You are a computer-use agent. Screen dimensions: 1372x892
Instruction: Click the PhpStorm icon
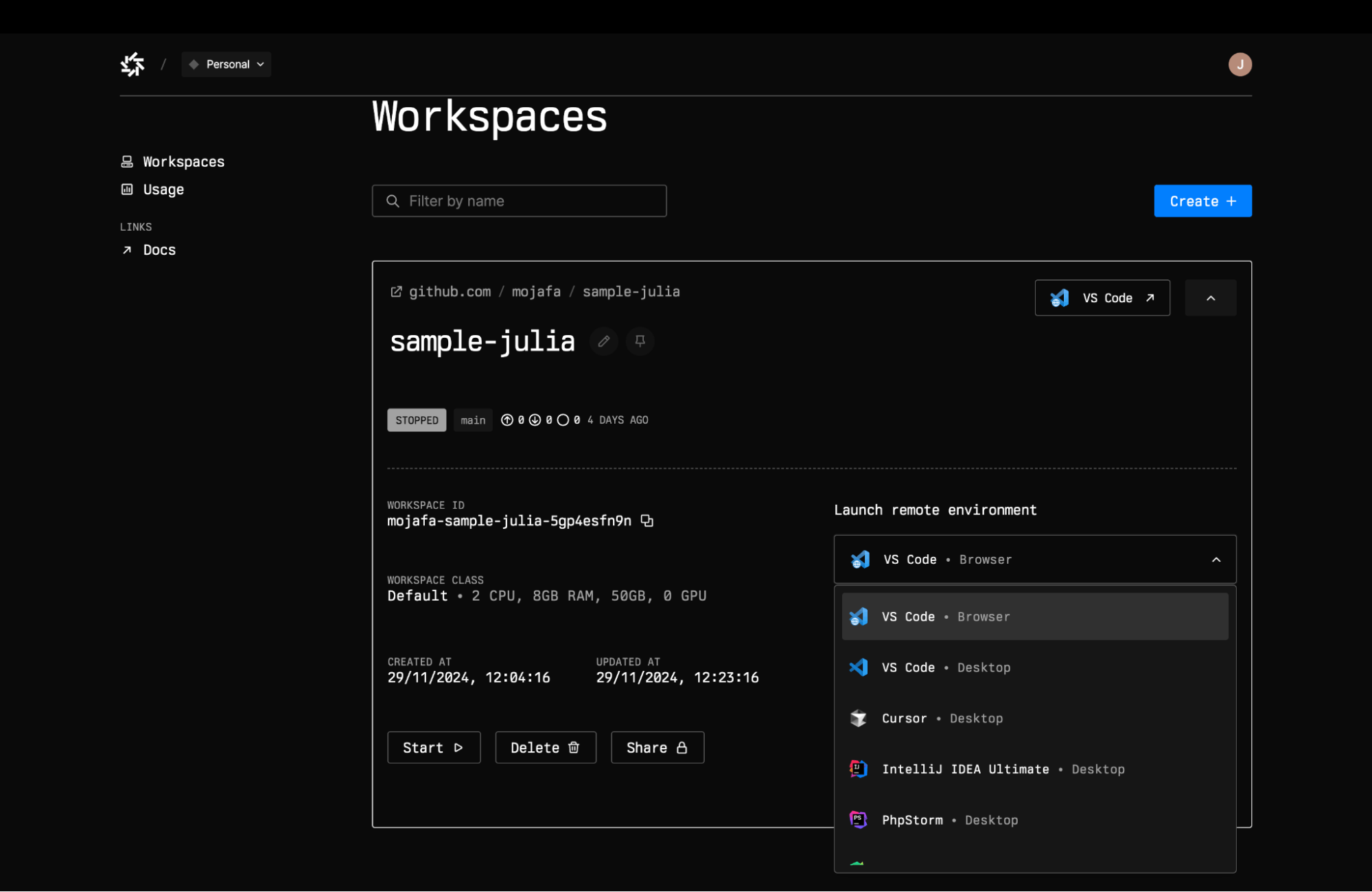pyautogui.click(x=858, y=820)
